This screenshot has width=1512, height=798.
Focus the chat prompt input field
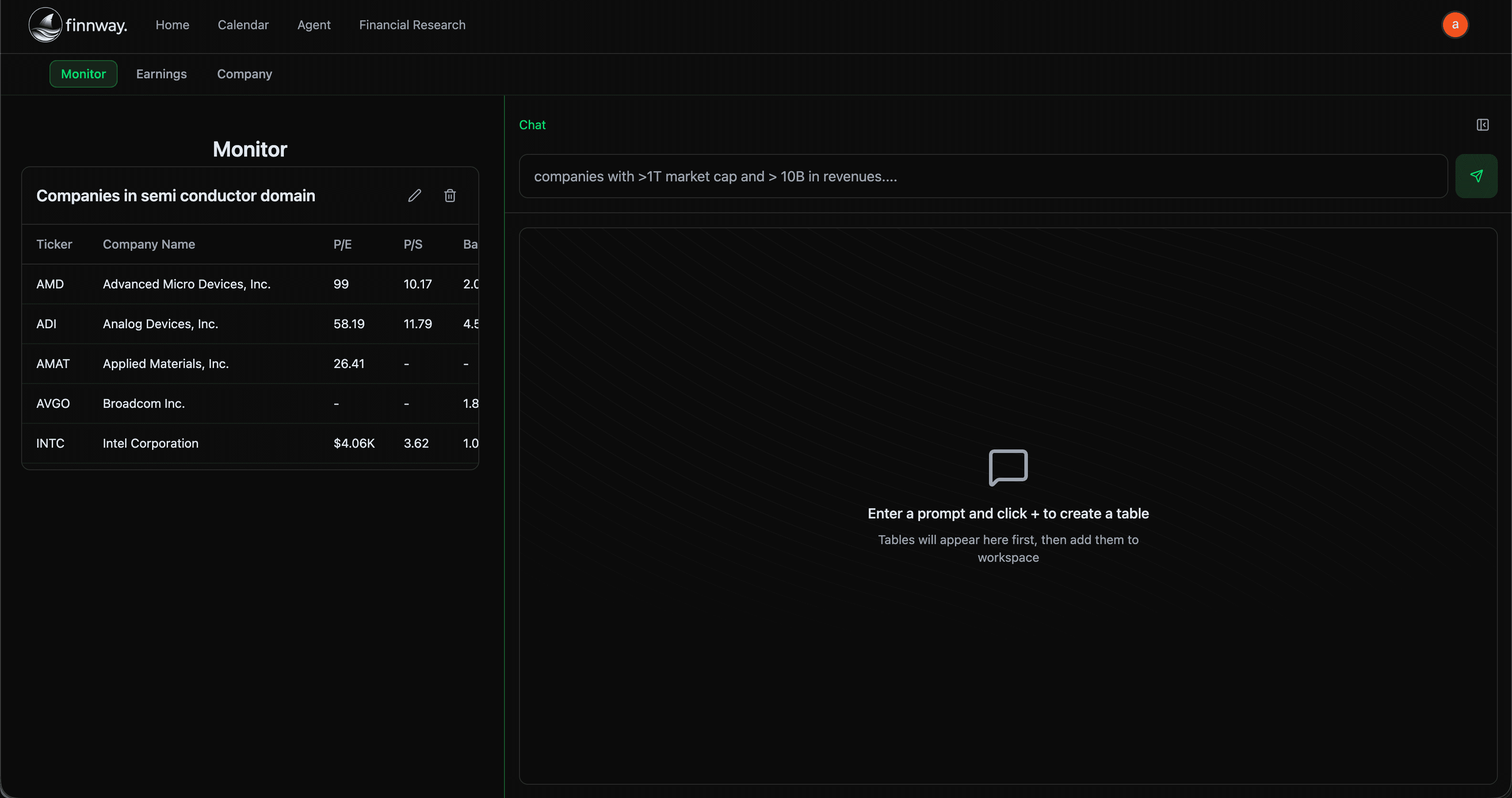(x=983, y=176)
